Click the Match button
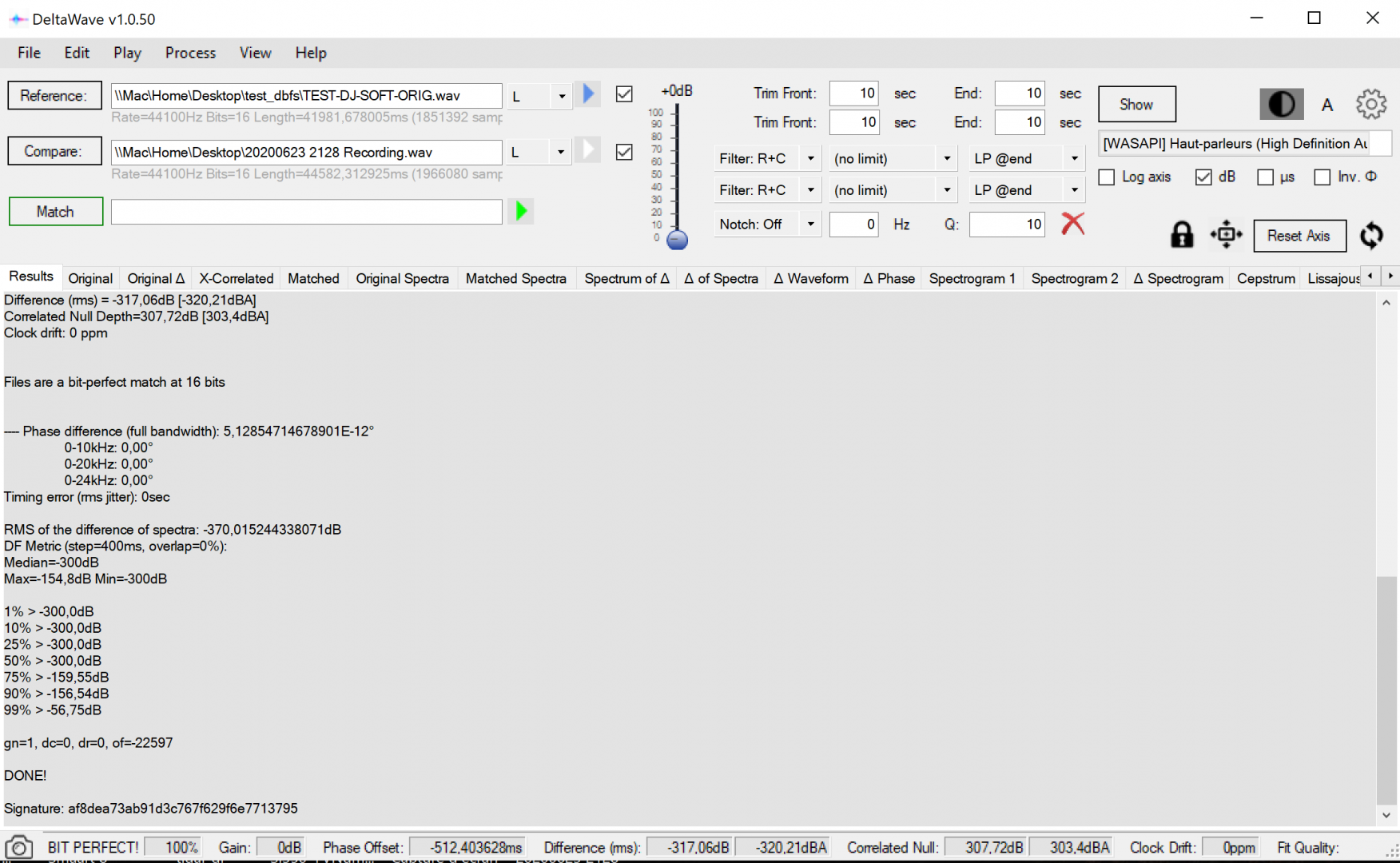1400x863 pixels. pyautogui.click(x=55, y=212)
